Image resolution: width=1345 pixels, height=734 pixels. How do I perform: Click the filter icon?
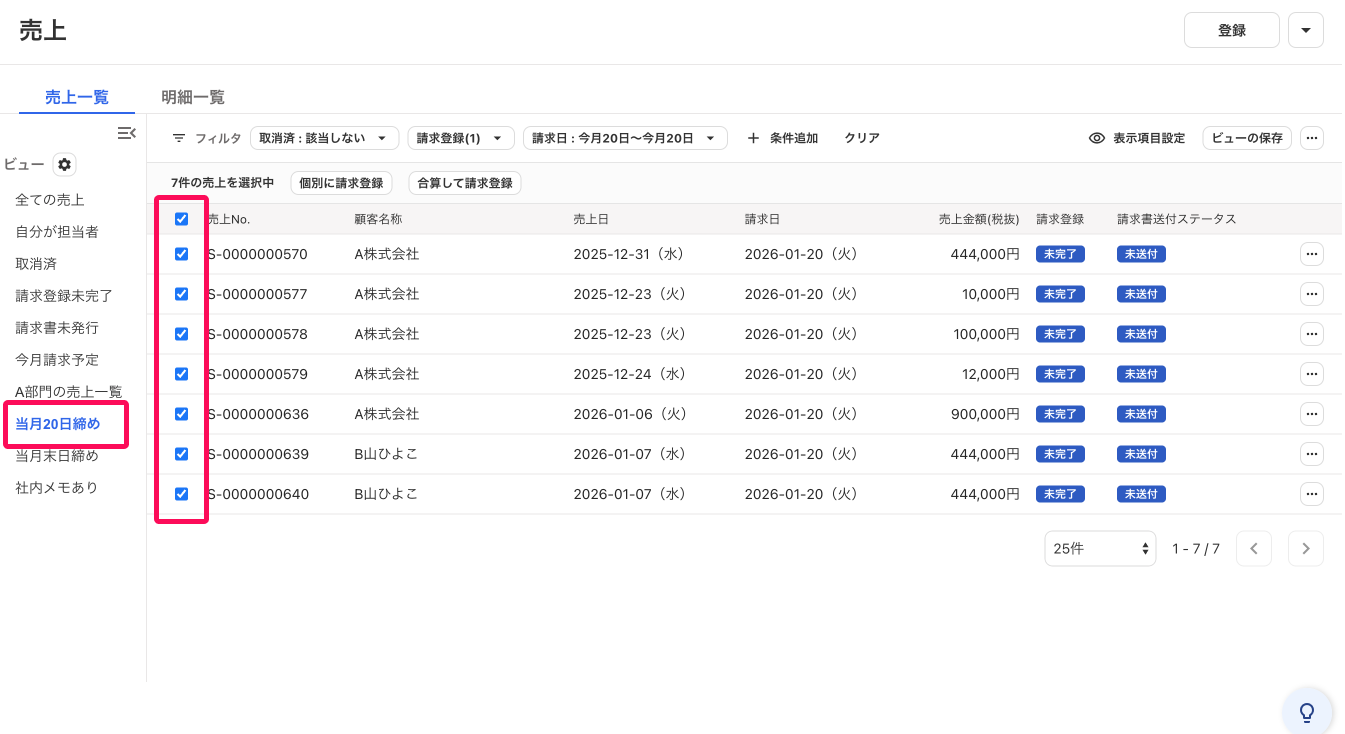(179, 138)
